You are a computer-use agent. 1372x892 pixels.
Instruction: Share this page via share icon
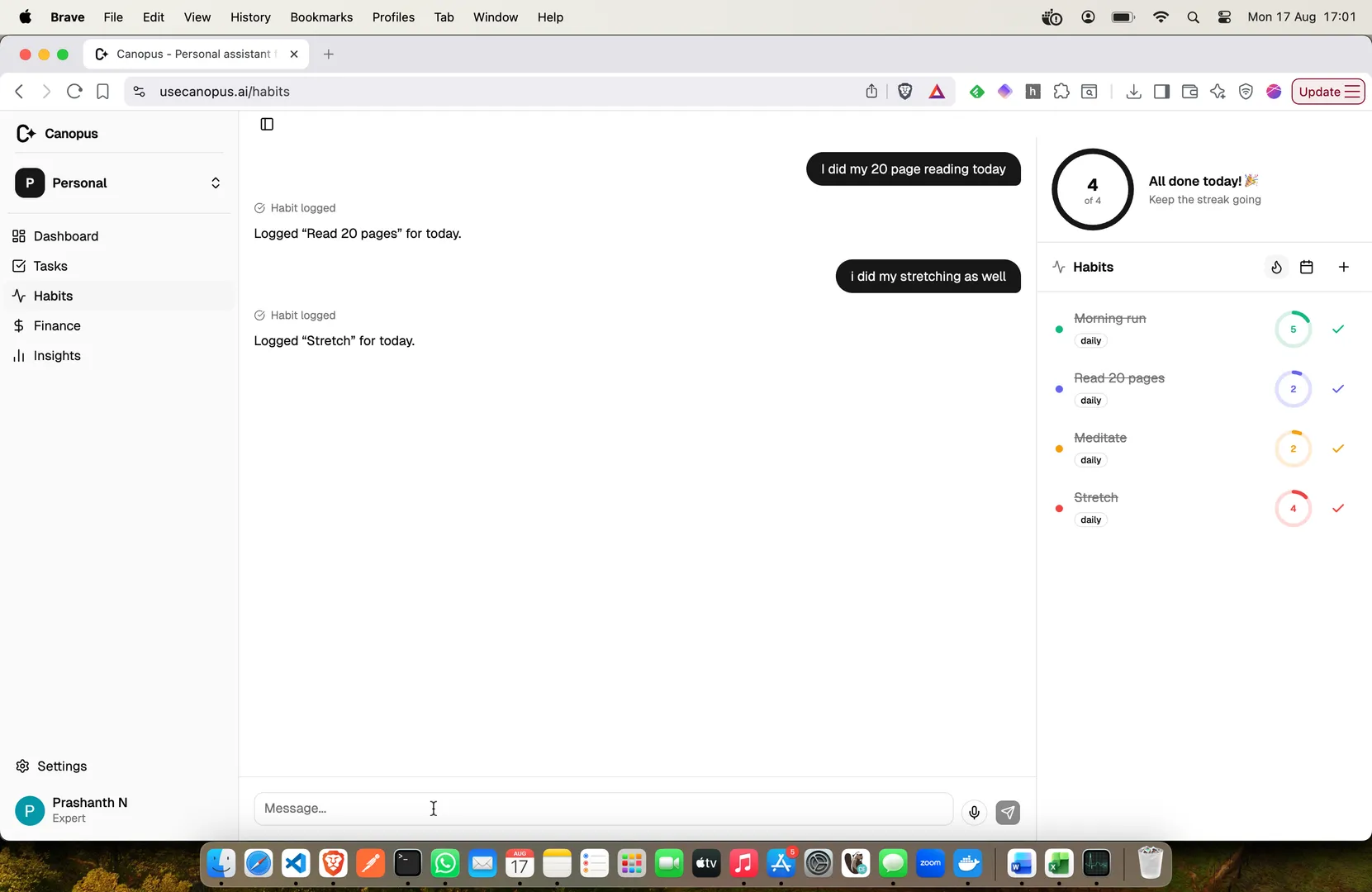point(871,92)
